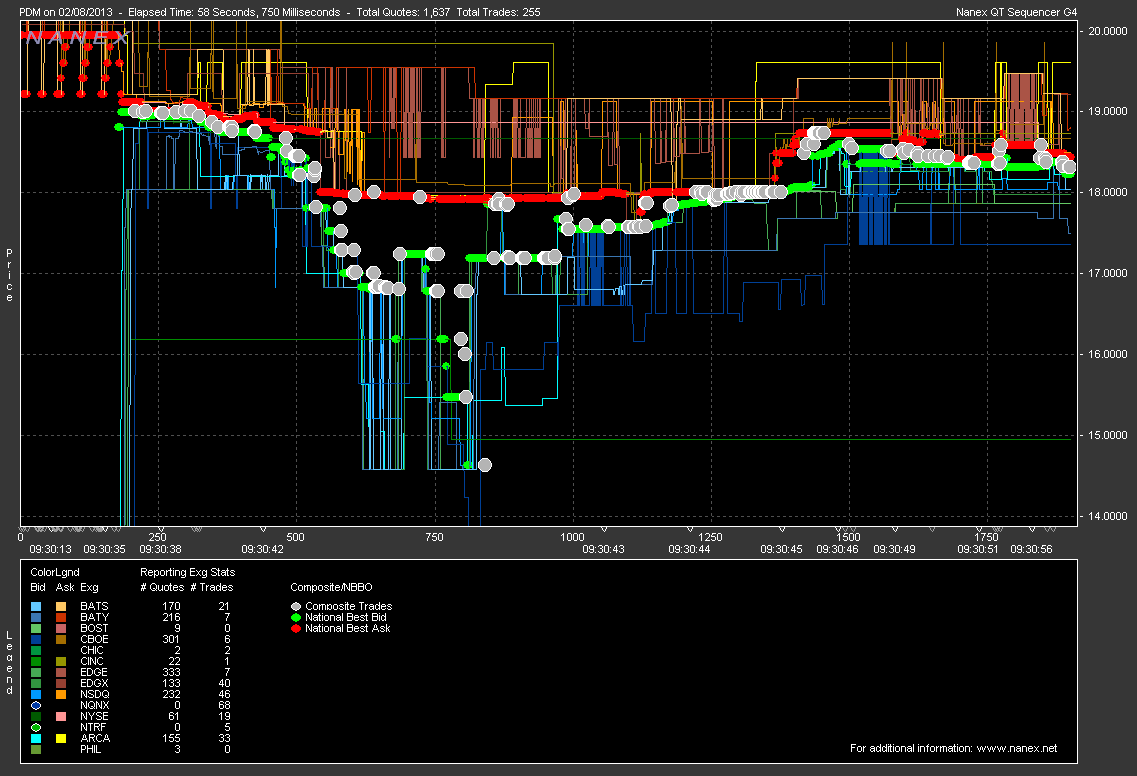Click the NQNX exchange label
Viewport: 1137px width, 776px height.
tap(95, 705)
